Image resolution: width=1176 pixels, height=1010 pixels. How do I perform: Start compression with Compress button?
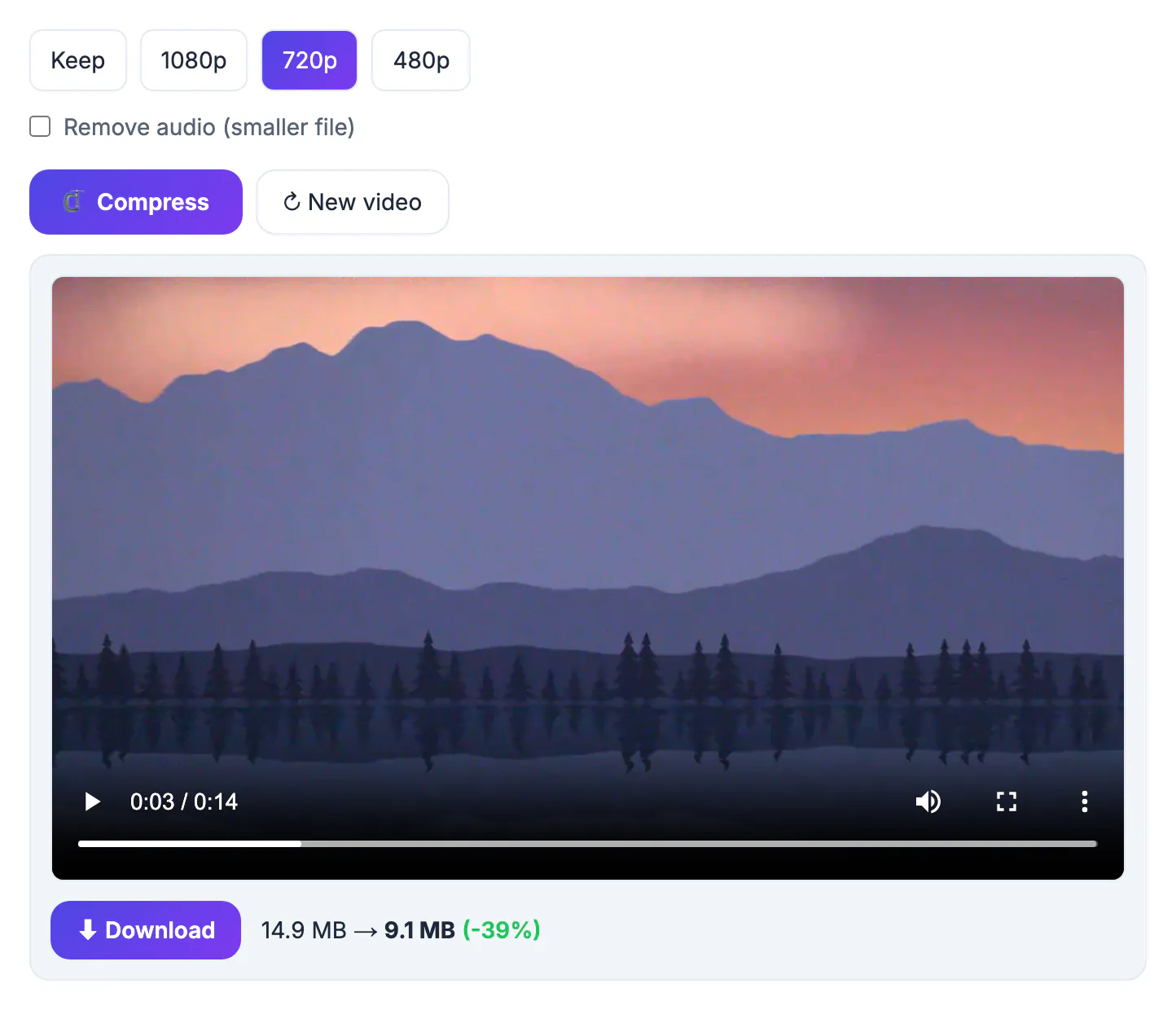coord(136,202)
